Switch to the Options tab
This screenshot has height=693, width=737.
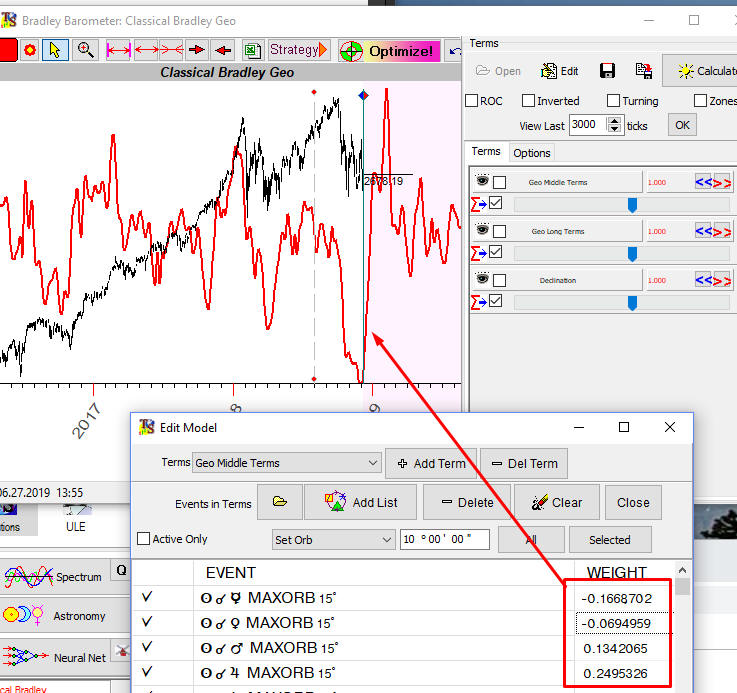531,153
